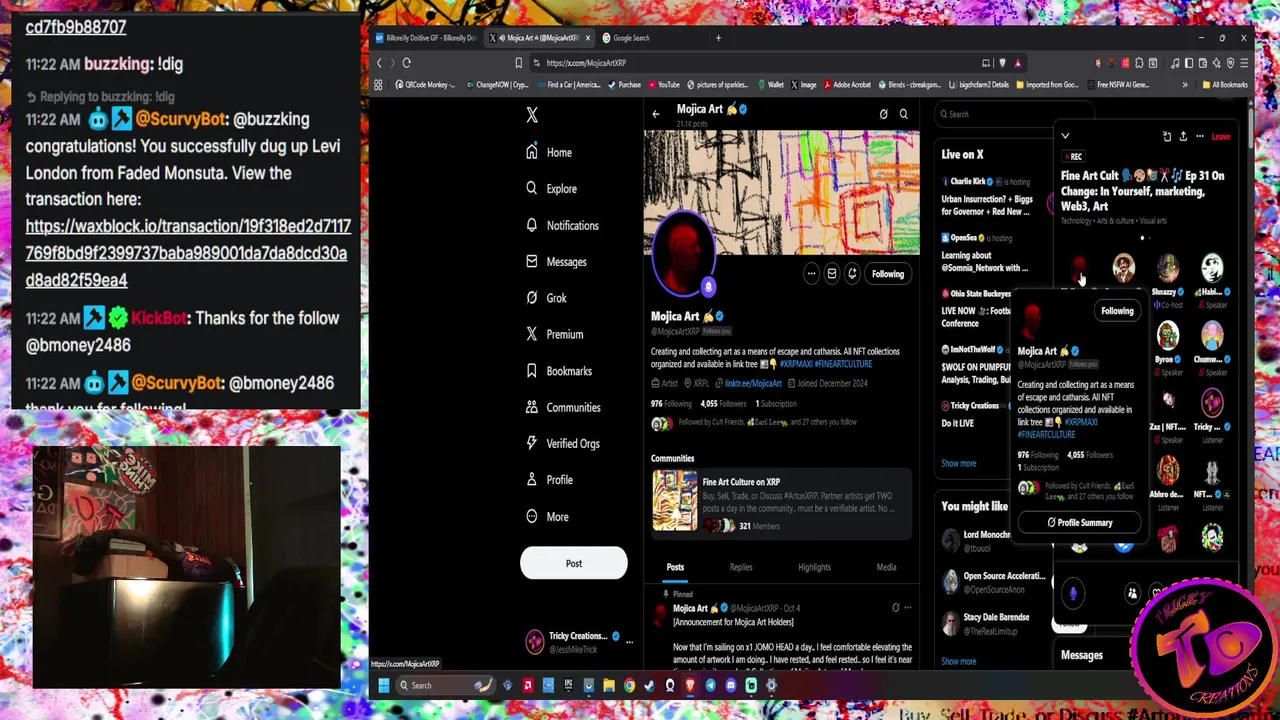Click the X logo above Home
The width and height of the screenshot is (1280, 720).
(532, 115)
